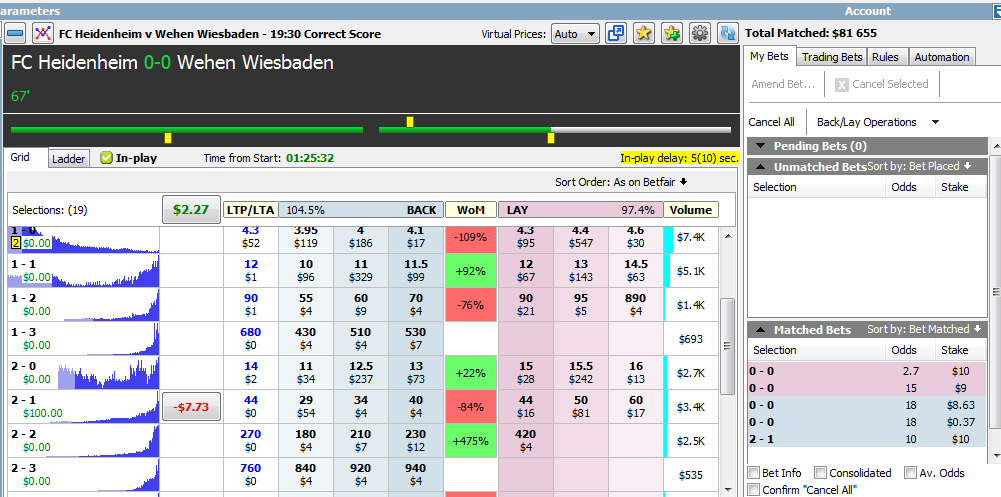Click the Volume column header
Screen dimensions: 1001x497
pos(691,210)
